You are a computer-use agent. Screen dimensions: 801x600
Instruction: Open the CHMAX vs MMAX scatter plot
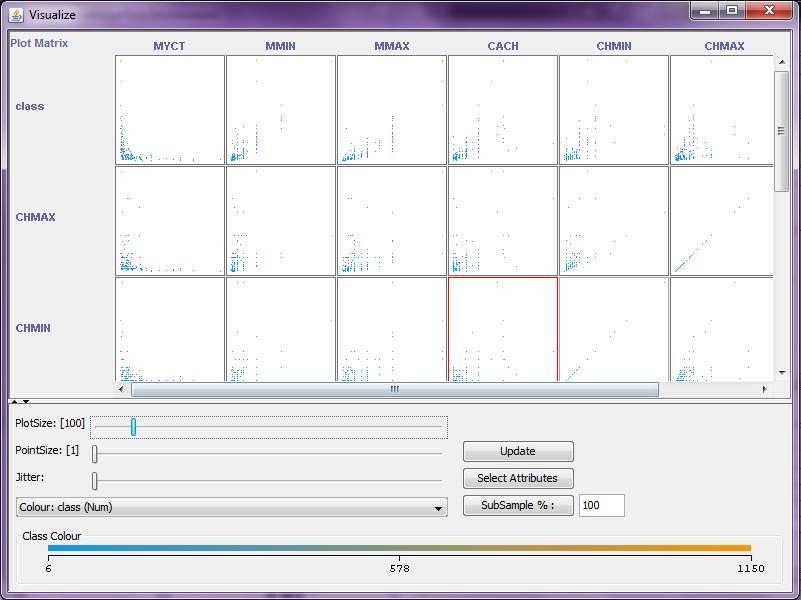click(392, 221)
